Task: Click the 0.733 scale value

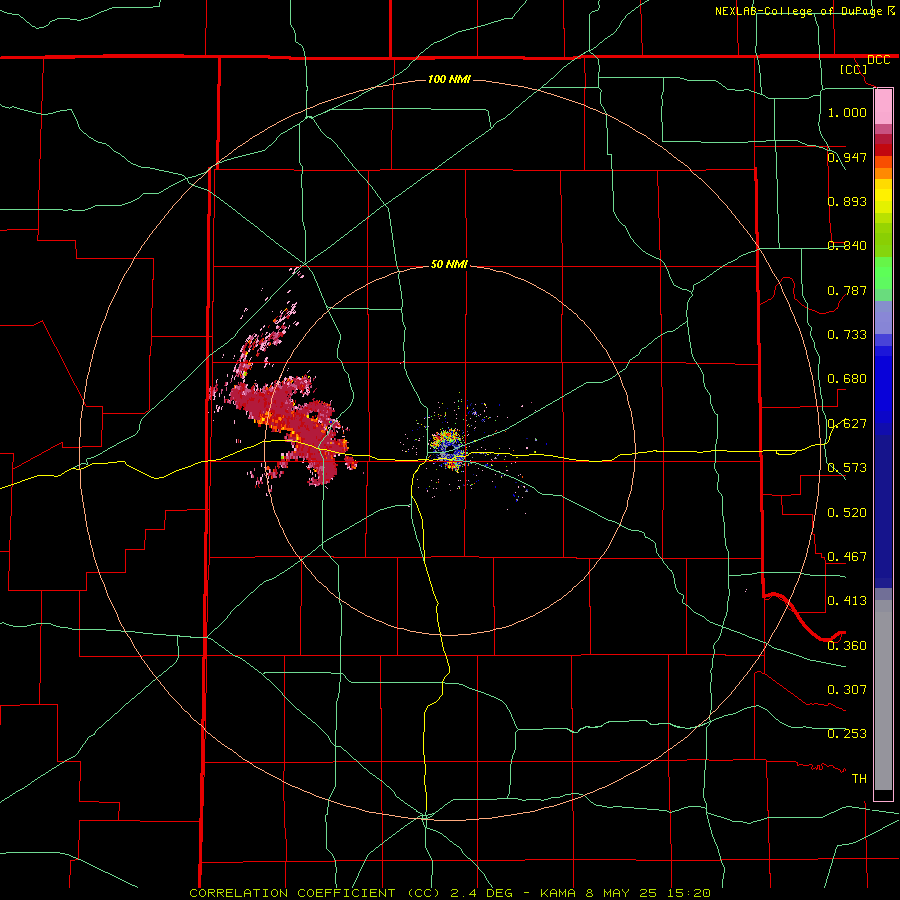Action: [x=847, y=334]
